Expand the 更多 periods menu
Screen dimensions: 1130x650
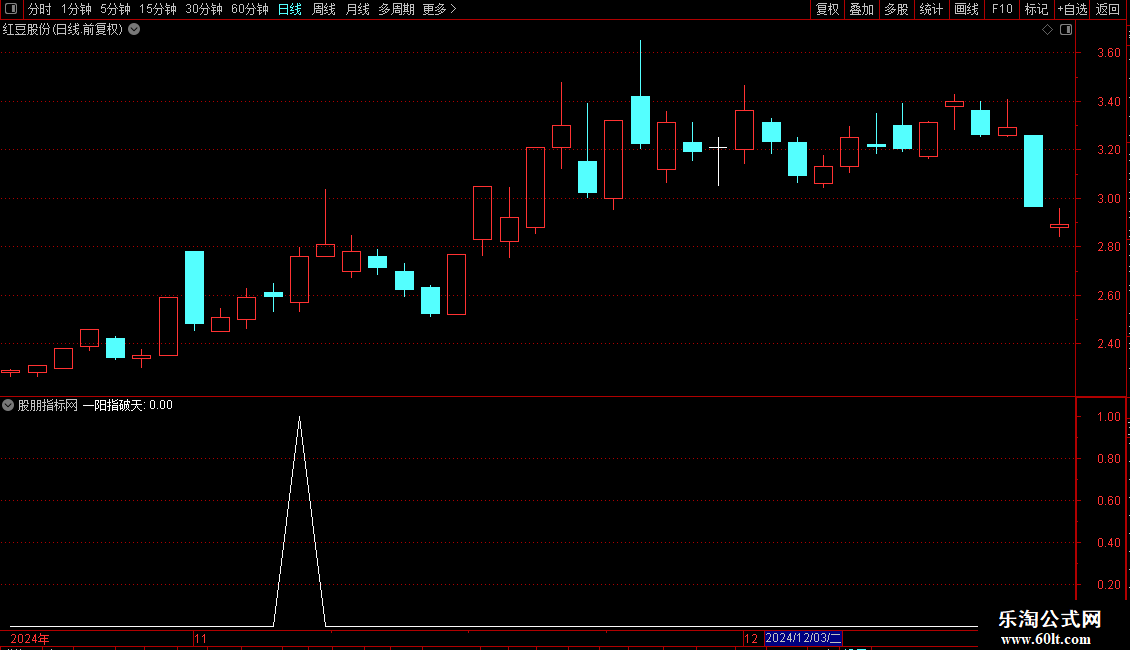click(x=440, y=9)
